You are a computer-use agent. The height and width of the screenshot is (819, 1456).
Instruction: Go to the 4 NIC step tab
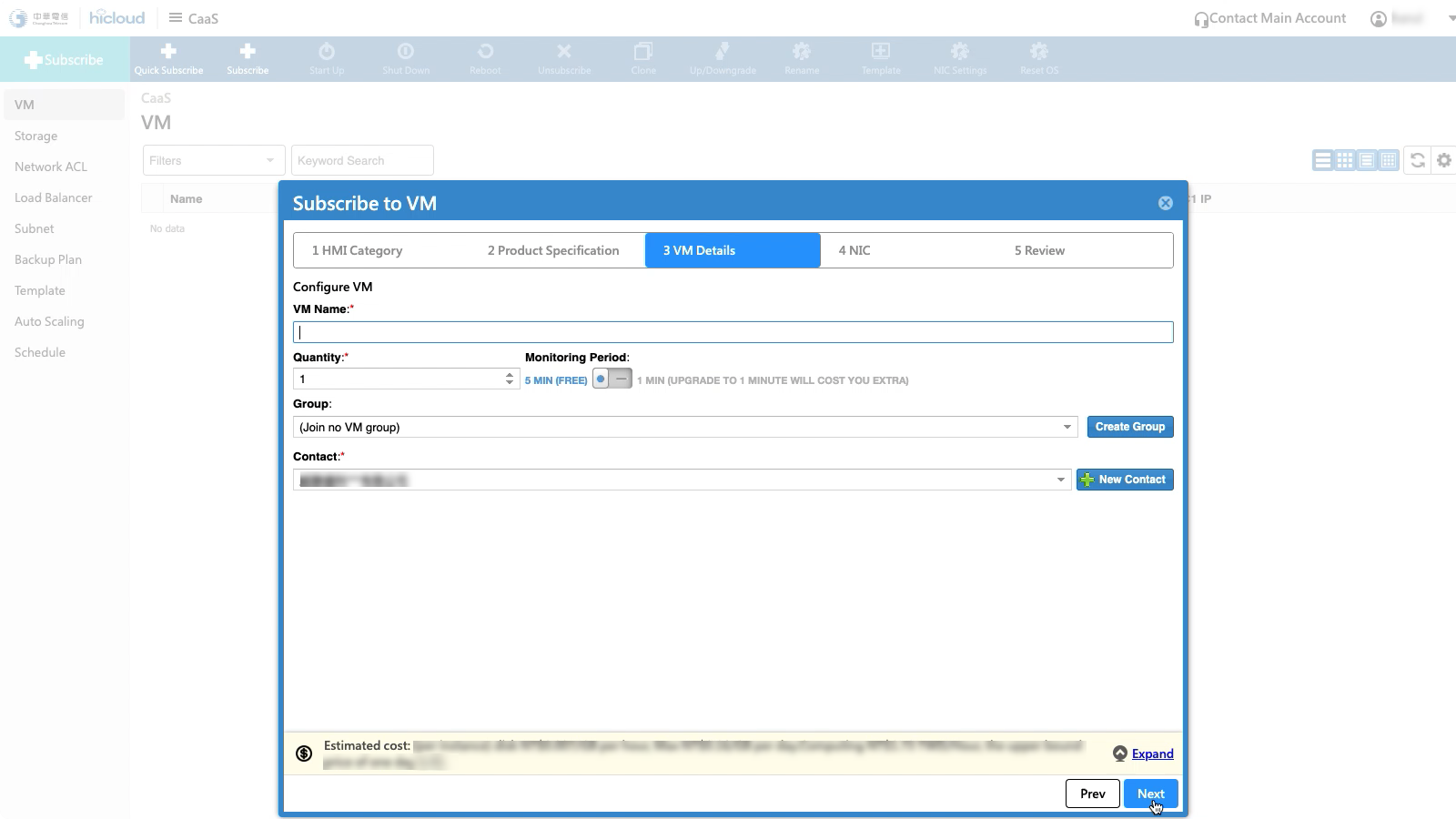854,250
